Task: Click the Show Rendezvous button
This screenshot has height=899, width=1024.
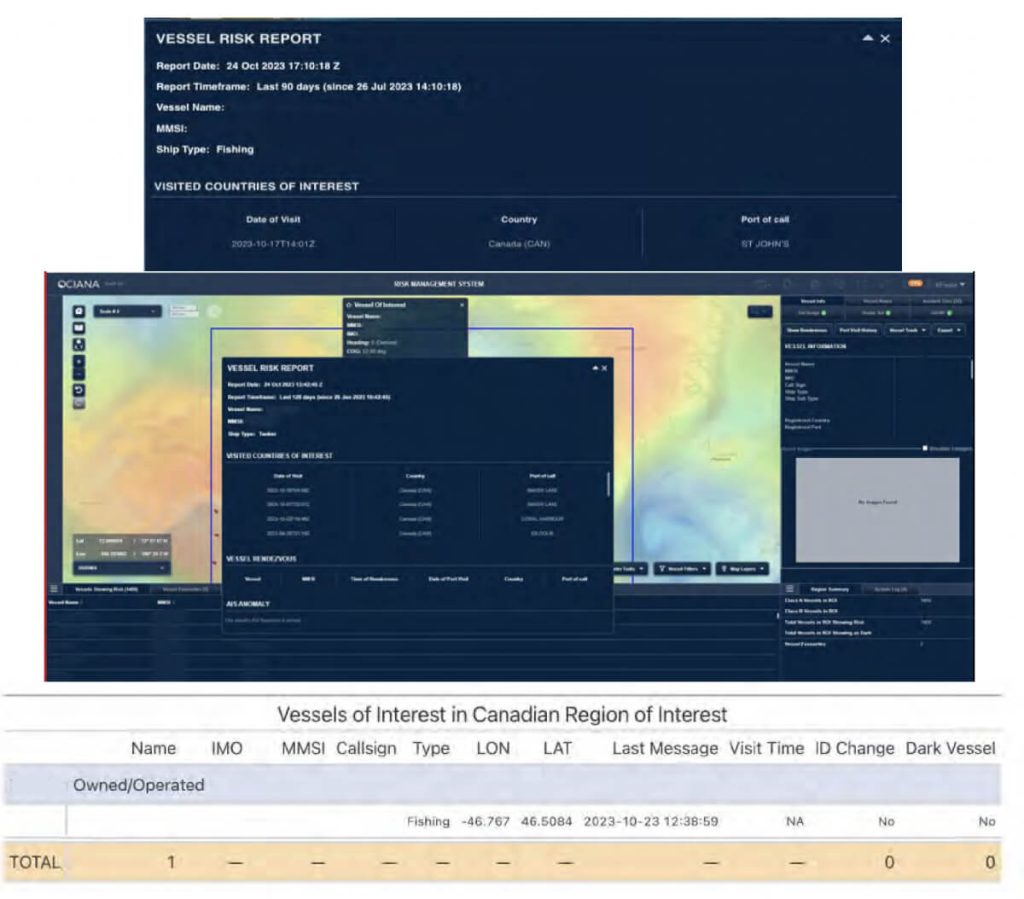Action: coord(806,329)
